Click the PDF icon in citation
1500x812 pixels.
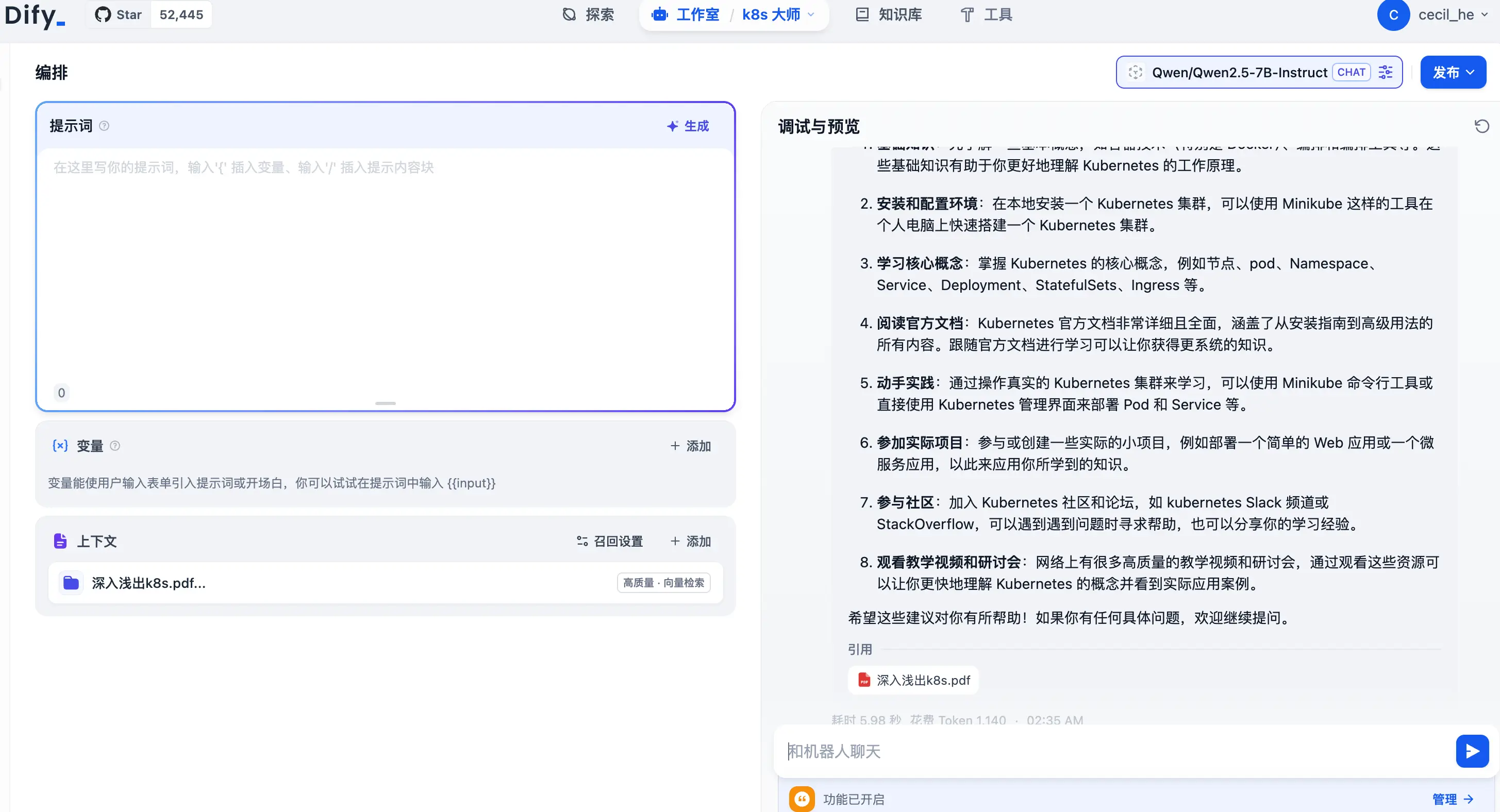coord(864,680)
